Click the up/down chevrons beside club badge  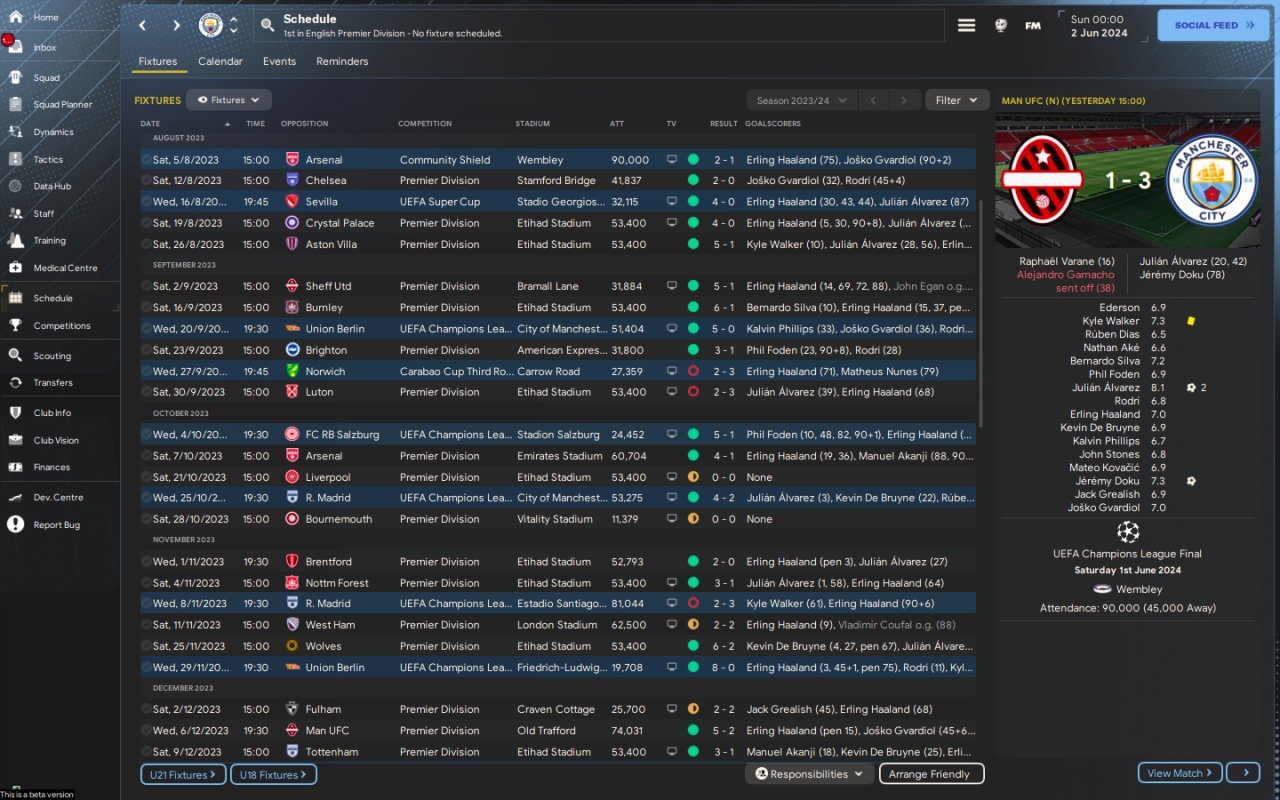[x=234, y=25]
